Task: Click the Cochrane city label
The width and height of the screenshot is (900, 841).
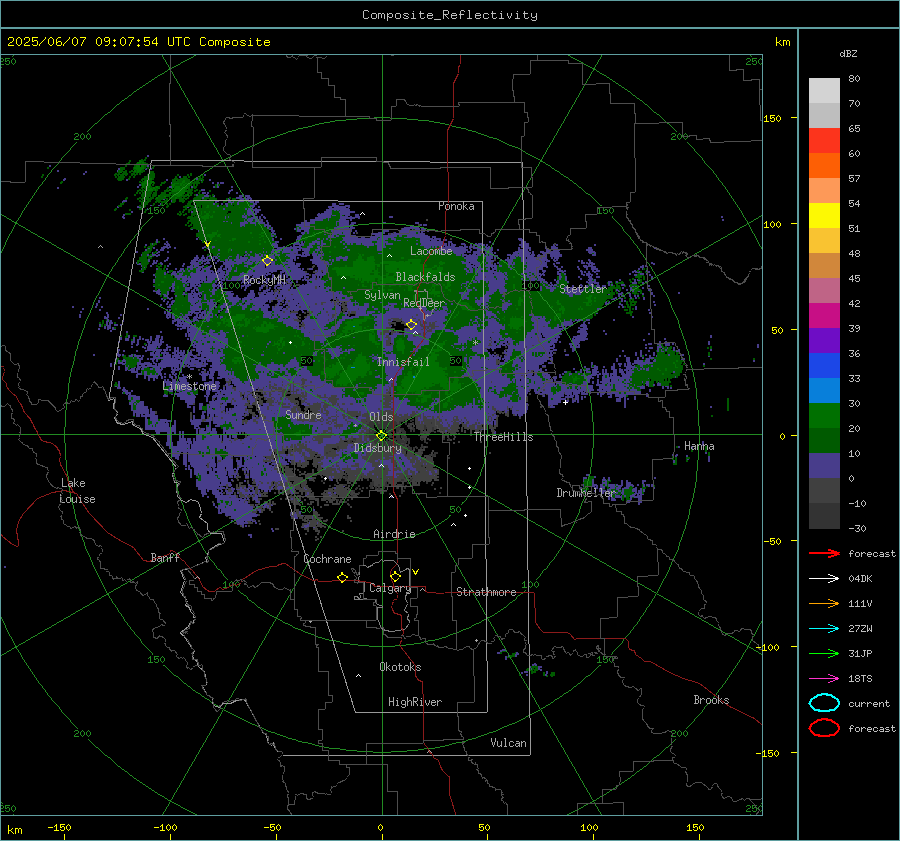Action: click(327, 559)
